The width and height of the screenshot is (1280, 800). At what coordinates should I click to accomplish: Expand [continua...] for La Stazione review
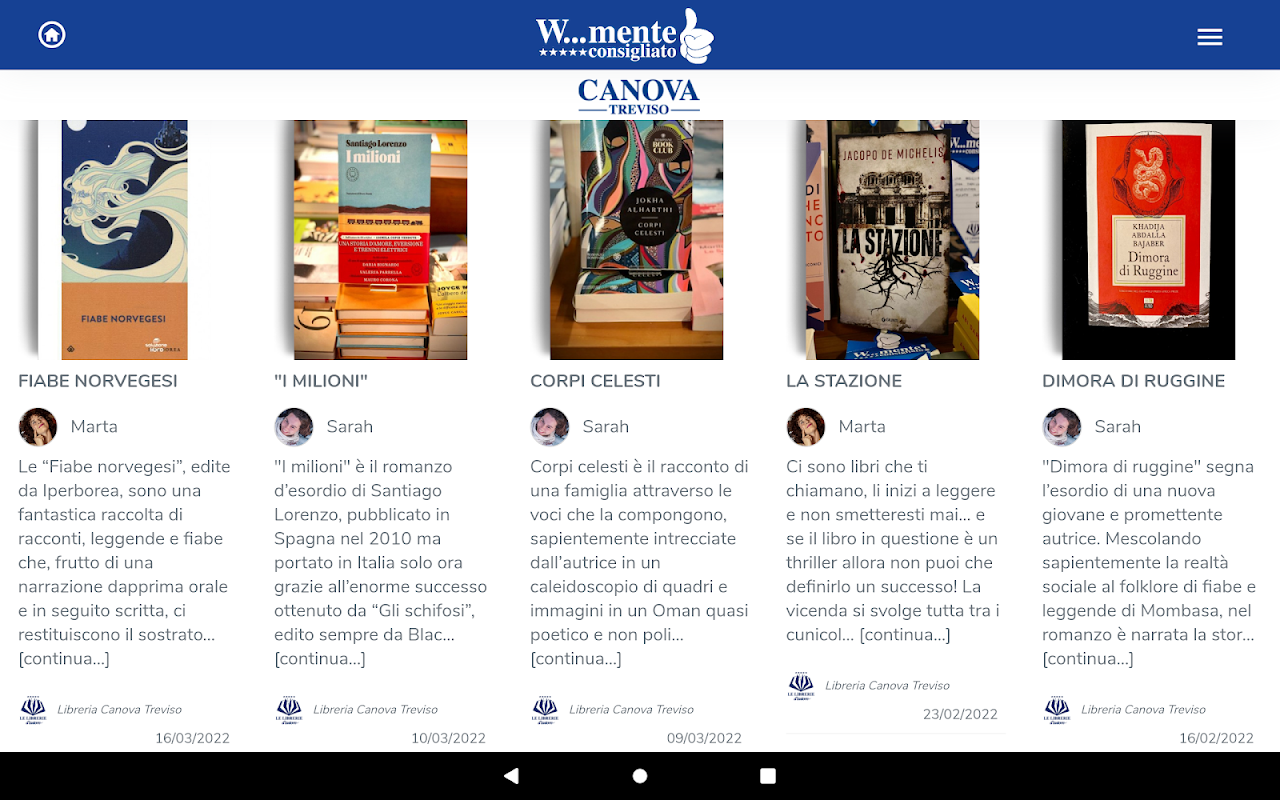(905, 635)
